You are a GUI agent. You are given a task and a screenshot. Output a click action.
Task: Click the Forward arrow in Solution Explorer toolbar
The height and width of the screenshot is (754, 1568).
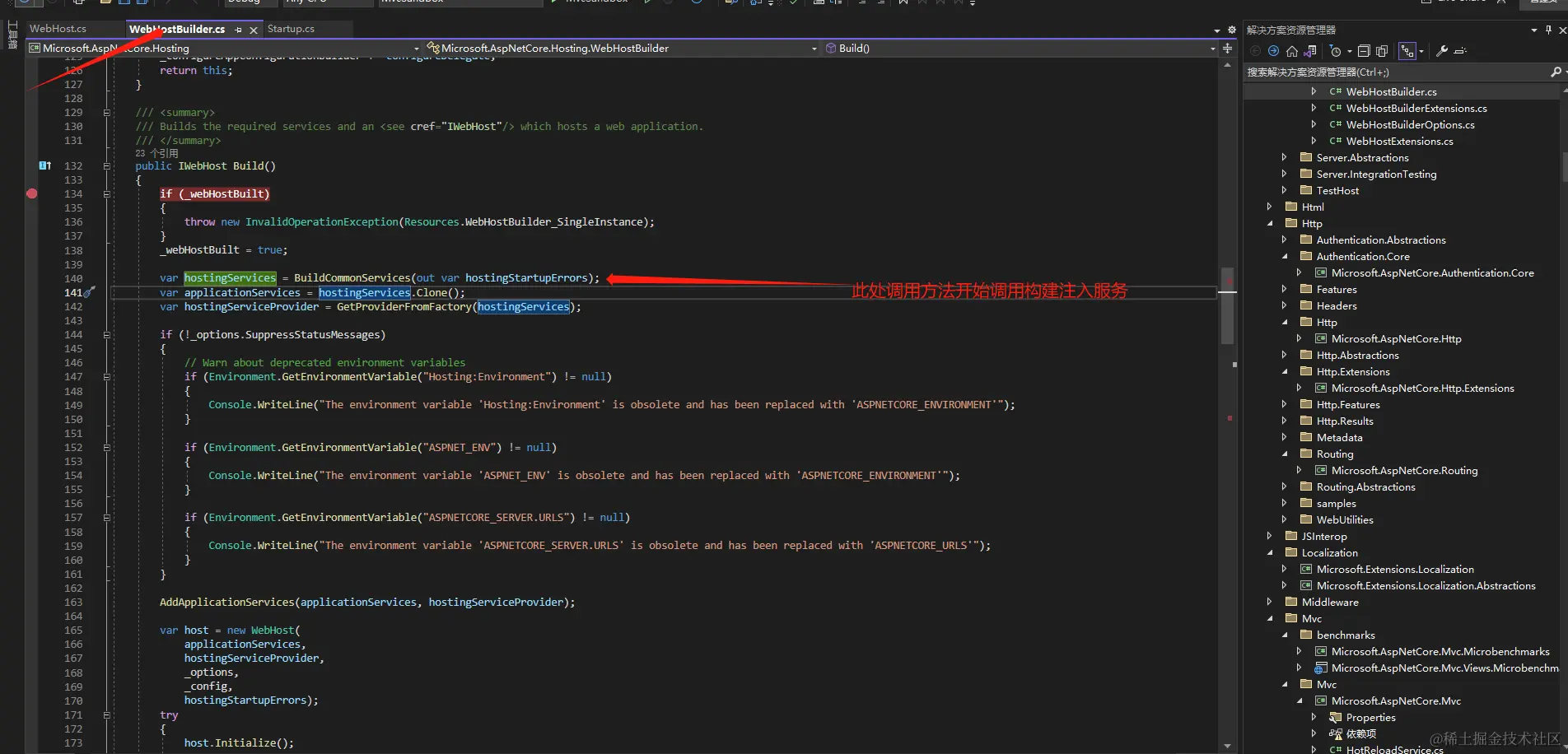pos(1273,51)
